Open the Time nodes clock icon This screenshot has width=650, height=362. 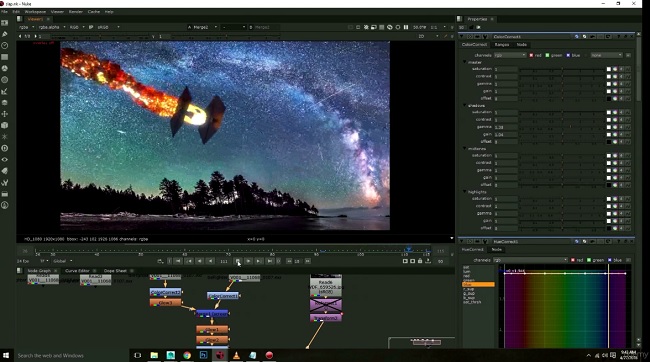(x=5, y=46)
